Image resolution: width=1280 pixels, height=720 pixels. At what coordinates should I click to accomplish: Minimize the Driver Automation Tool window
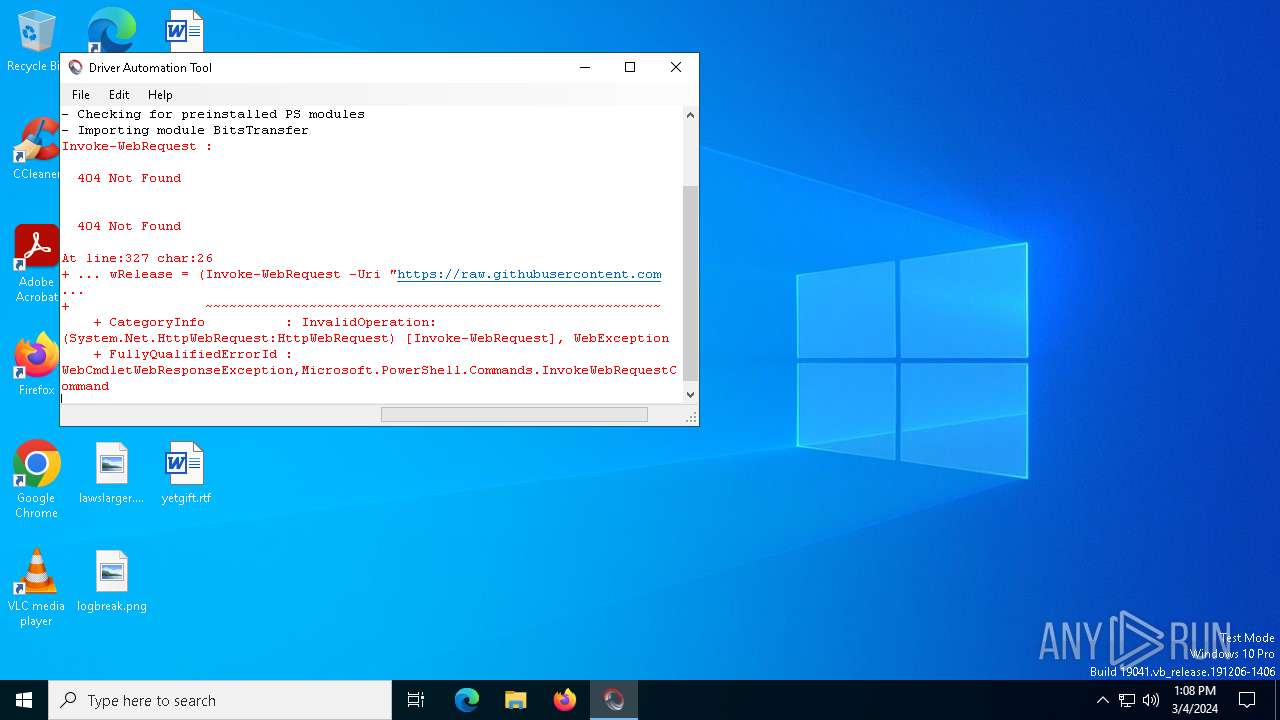(584, 67)
